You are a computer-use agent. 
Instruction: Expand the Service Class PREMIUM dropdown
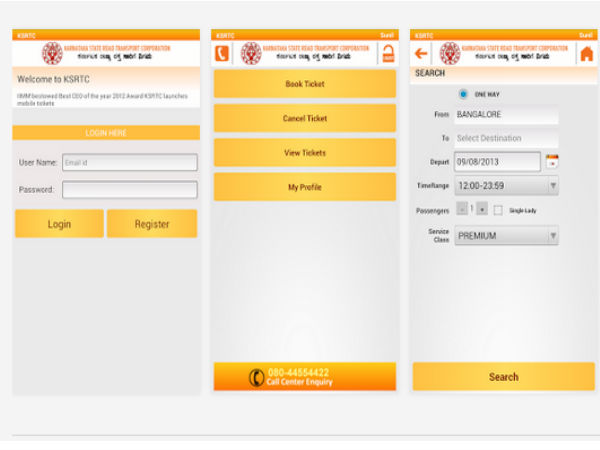506,236
